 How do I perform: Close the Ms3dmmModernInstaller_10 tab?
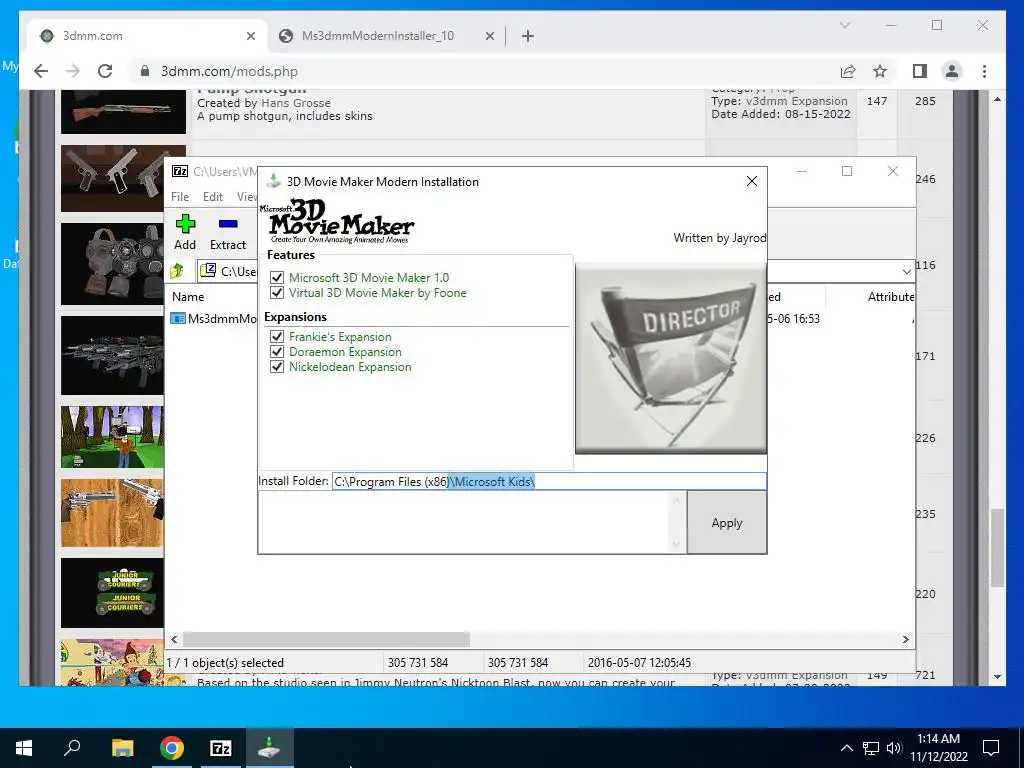pos(490,37)
